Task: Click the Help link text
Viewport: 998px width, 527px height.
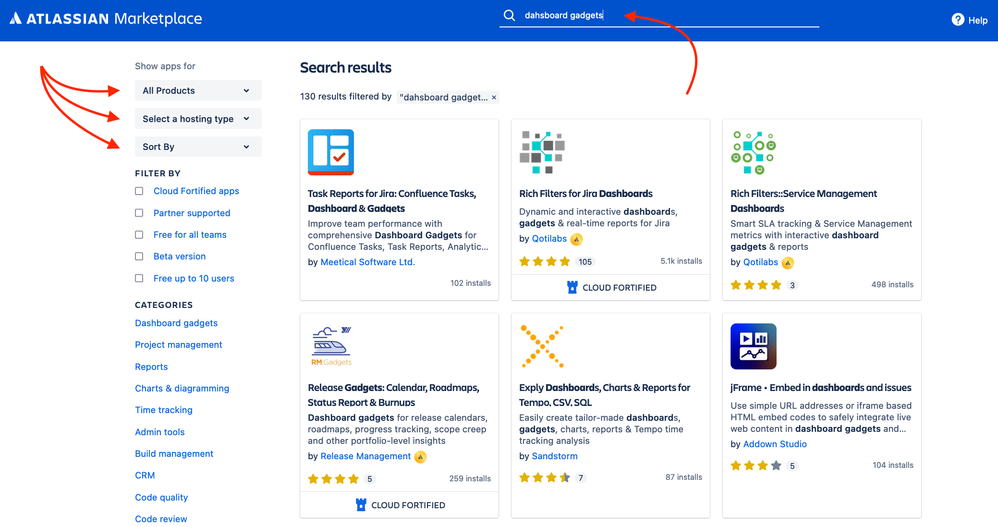Action: pyautogui.click(x=978, y=20)
